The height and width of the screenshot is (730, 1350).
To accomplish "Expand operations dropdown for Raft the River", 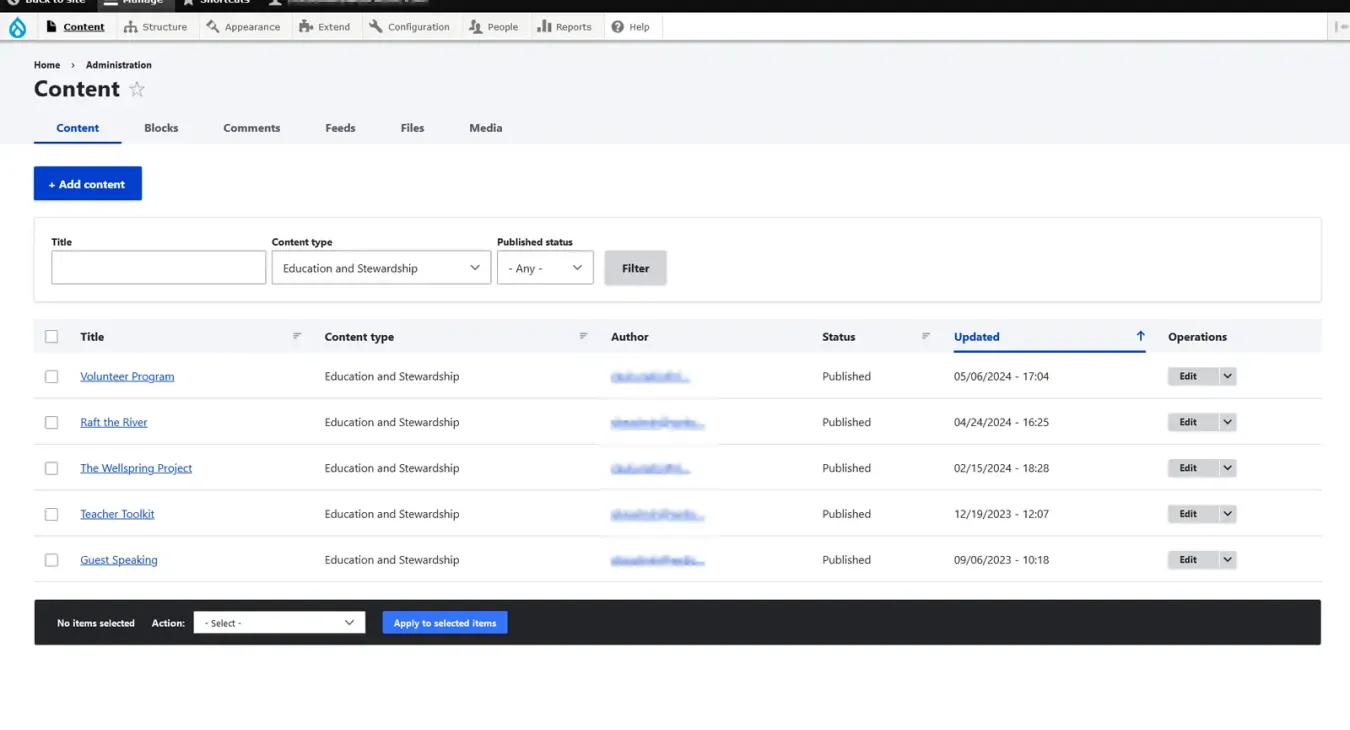I will coord(1228,422).
